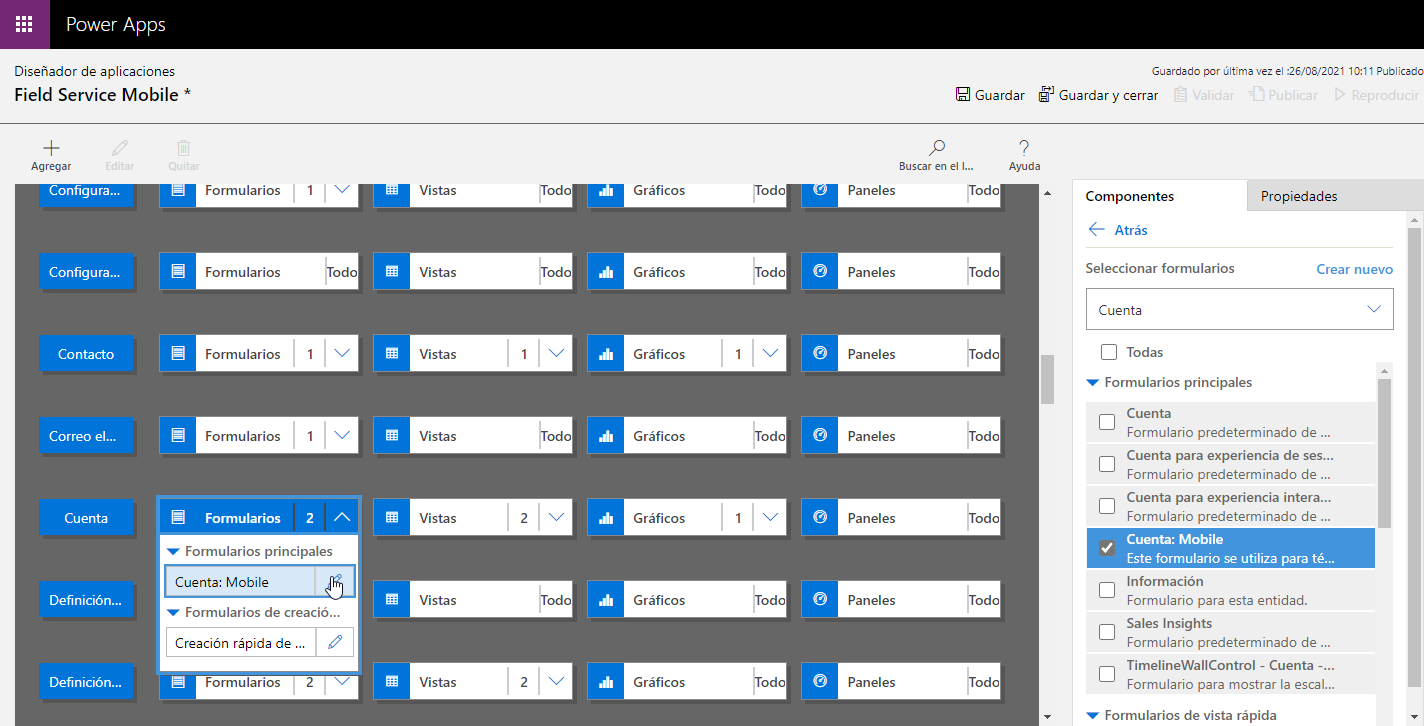
Task: Collapse the Cuenta Formularios chevron
Action: (x=342, y=518)
